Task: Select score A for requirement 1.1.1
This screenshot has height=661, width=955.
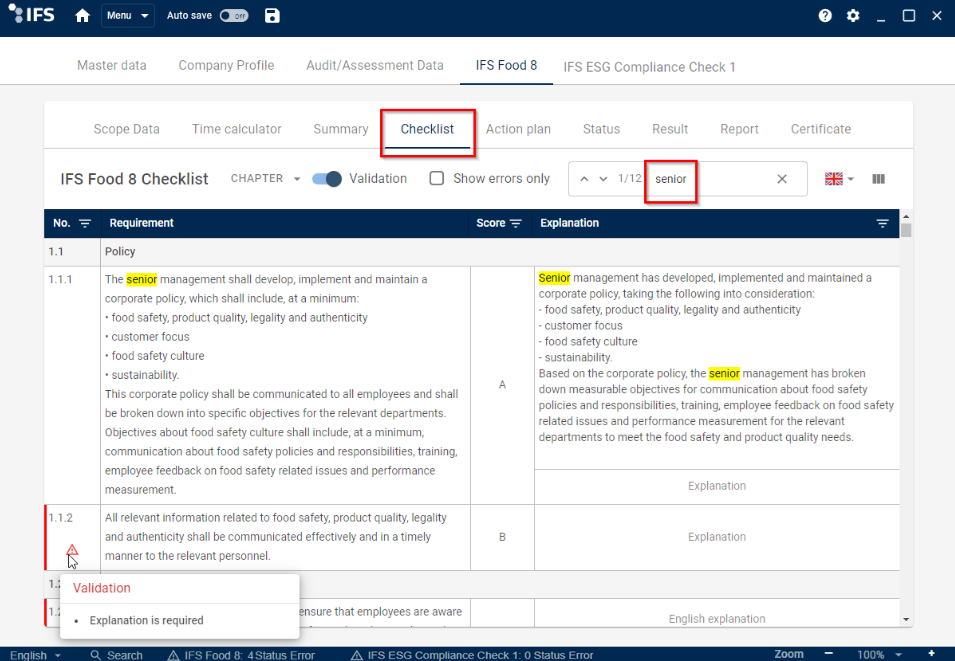Action: (x=502, y=385)
